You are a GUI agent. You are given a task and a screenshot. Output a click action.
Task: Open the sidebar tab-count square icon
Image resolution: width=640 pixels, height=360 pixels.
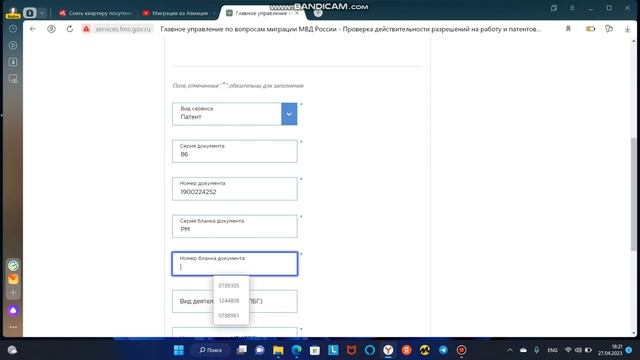coord(13,62)
